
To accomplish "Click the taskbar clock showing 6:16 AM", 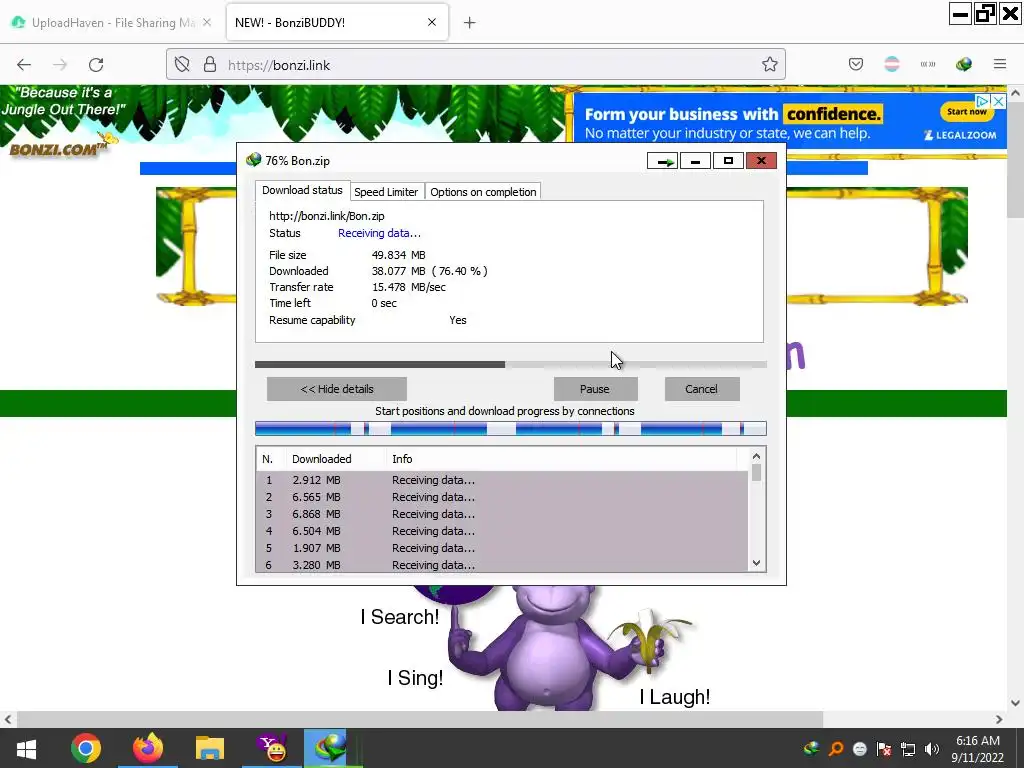I will 978,748.
